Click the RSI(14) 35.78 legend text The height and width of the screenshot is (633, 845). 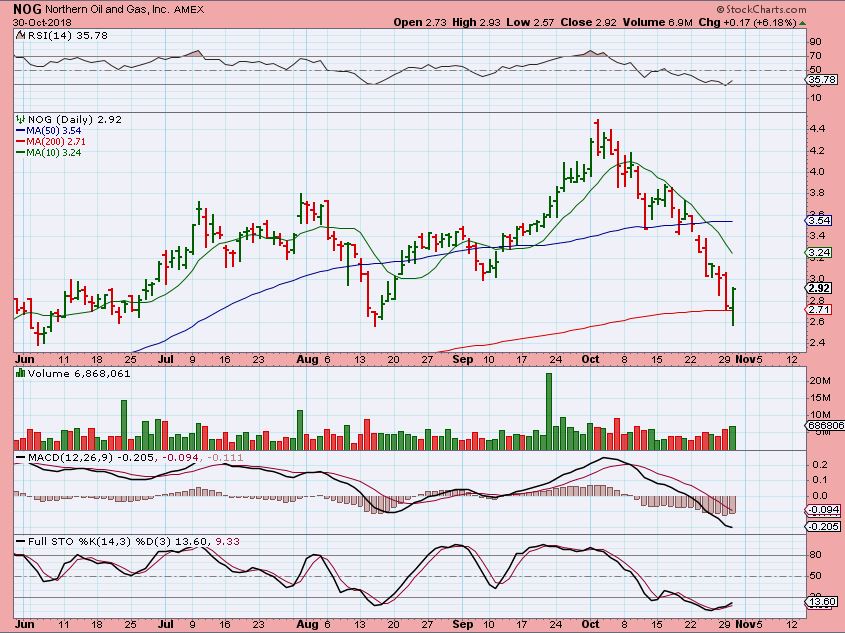(67, 36)
